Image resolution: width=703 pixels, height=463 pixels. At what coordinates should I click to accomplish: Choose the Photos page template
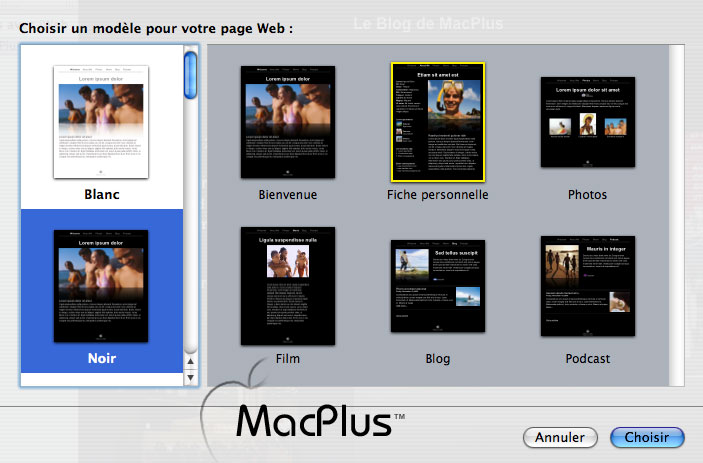point(588,122)
